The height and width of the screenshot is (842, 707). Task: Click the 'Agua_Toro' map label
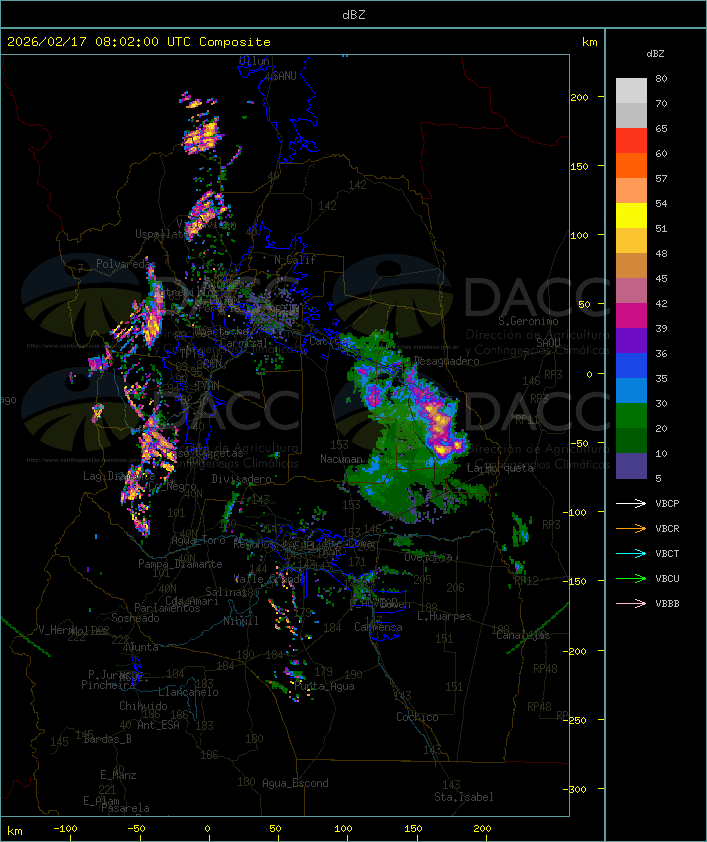pos(198,540)
